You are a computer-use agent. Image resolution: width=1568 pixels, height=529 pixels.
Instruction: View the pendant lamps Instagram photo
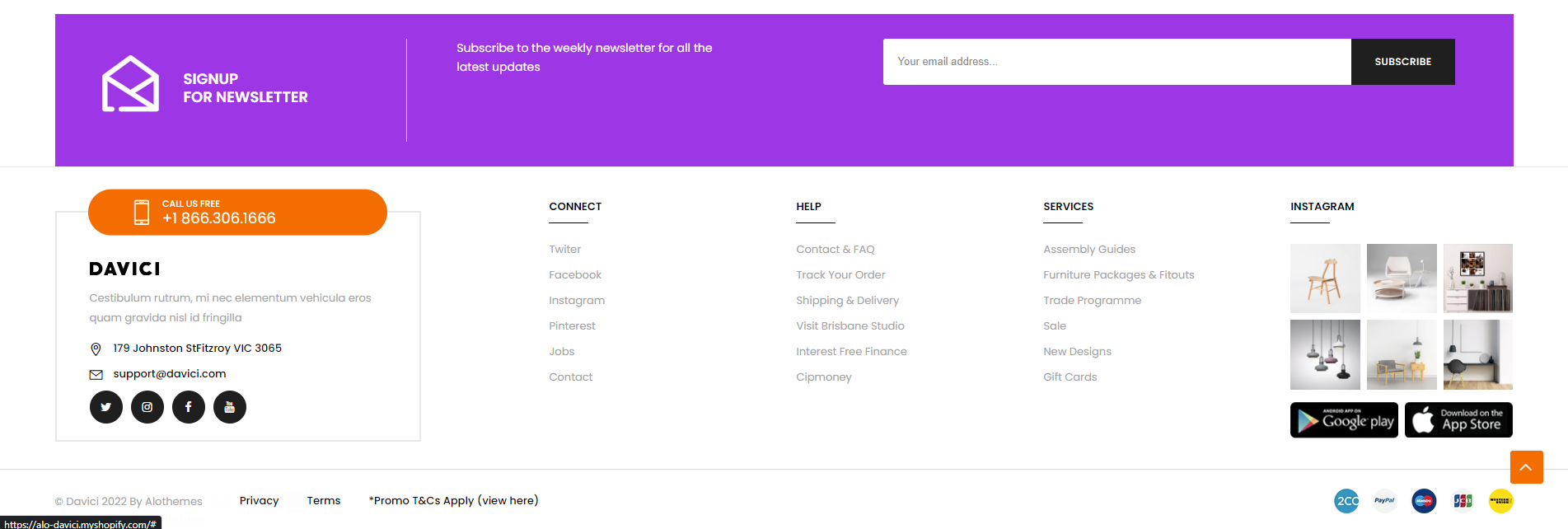(1325, 354)
